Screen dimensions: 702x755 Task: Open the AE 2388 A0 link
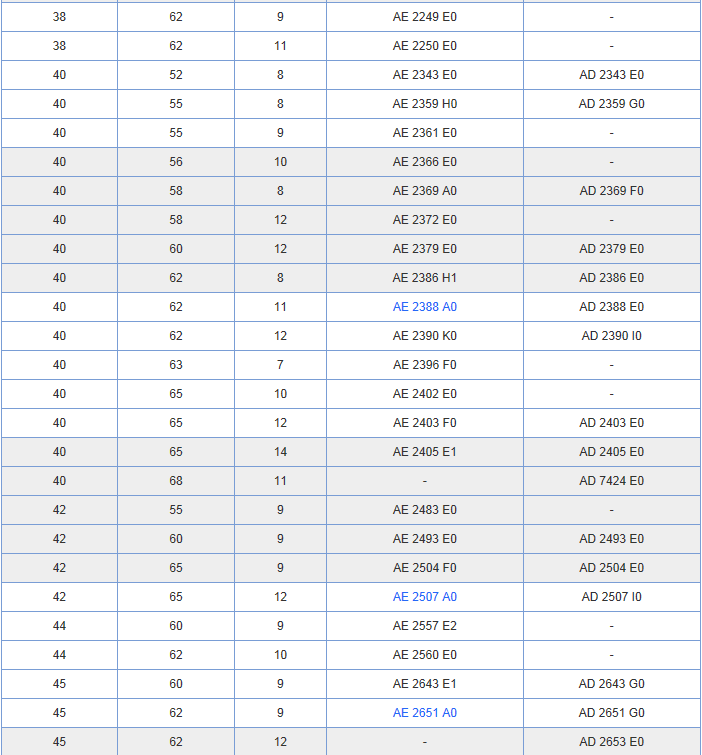[424, 307]
